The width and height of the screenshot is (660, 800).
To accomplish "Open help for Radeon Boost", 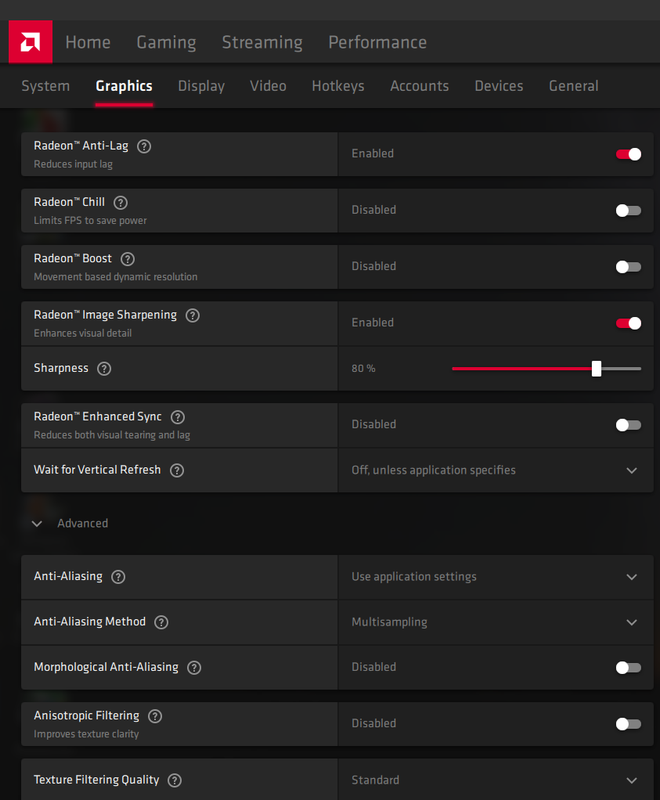I will pyautogui.click(x=128, y=259).
